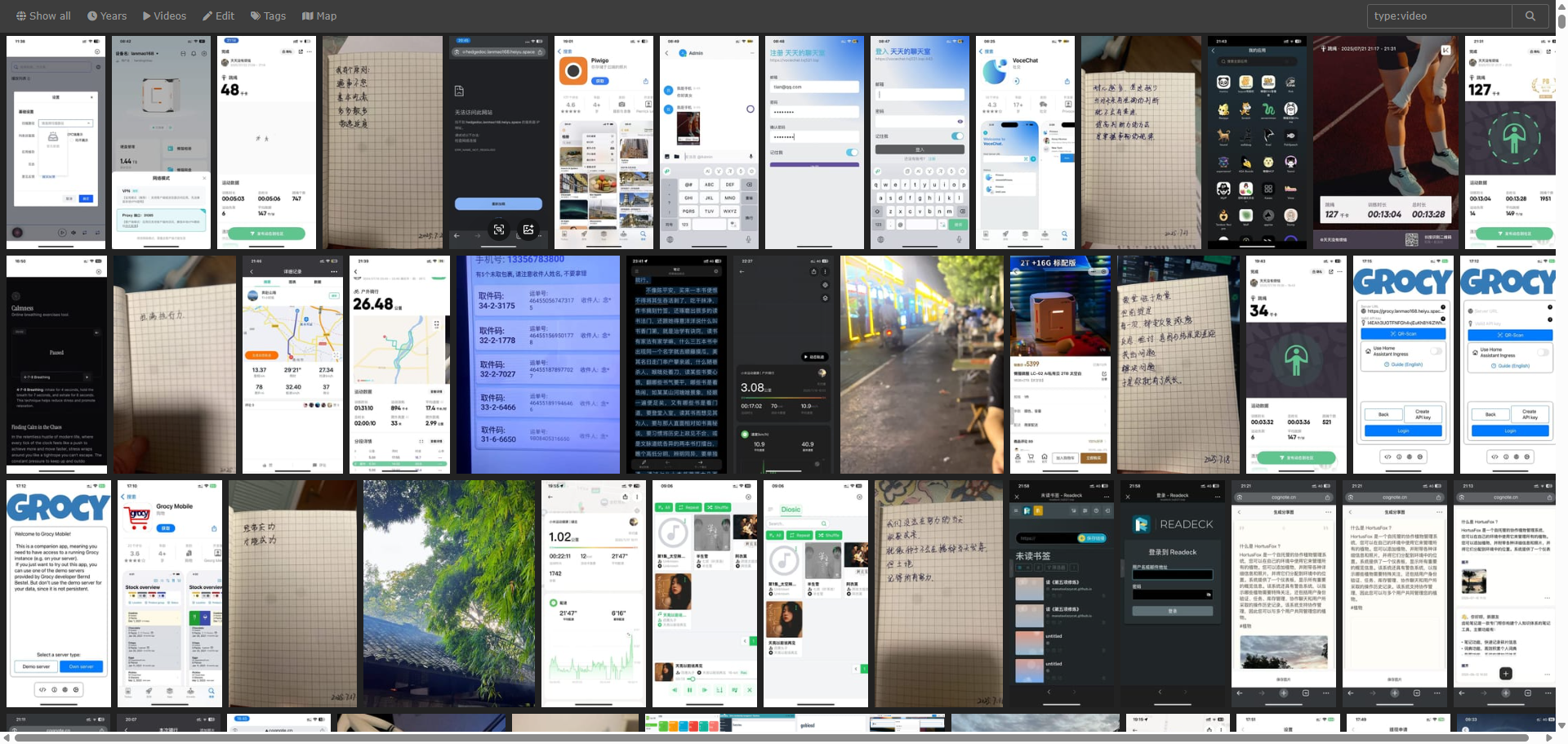Open the READECK login screenshot
Screen dimensions: 1568x744
coord(1173,594)
